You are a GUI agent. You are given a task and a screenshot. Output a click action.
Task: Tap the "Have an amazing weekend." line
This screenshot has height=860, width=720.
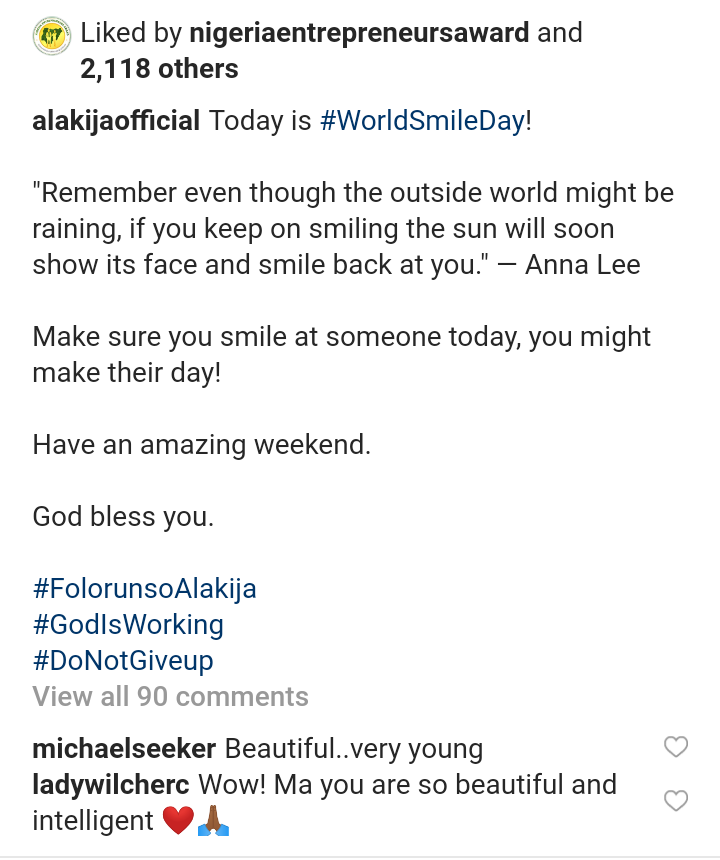click(x=202, y=444)
